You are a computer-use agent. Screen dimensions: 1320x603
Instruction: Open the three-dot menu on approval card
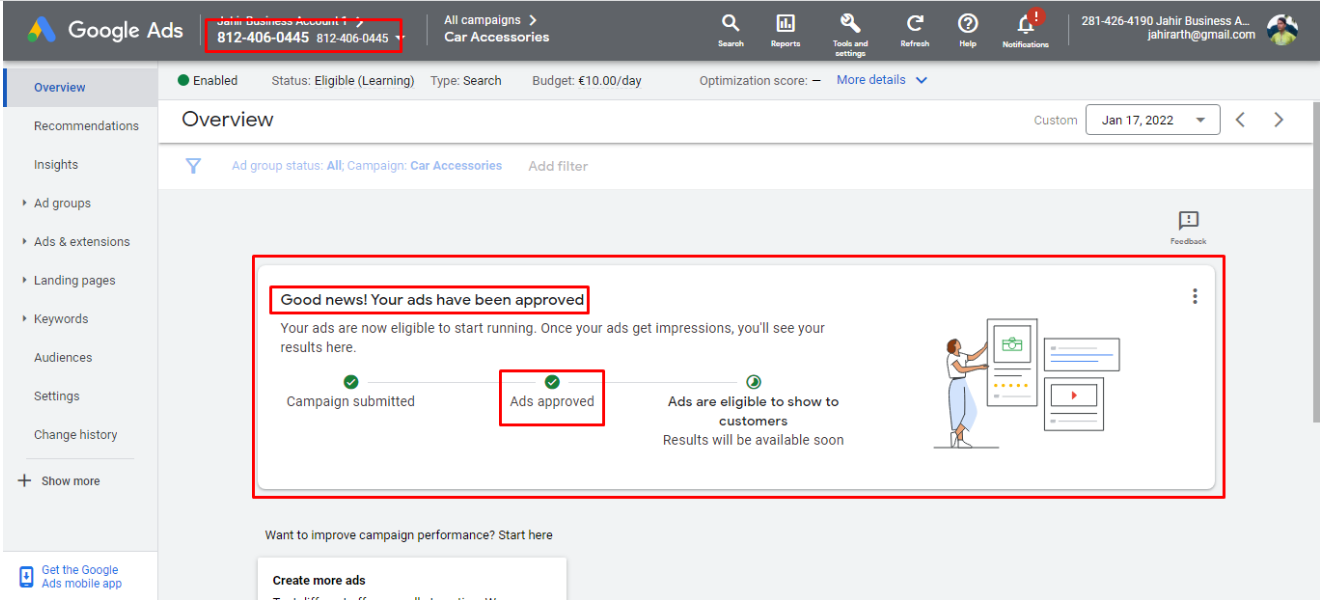tap(1194, 295)
